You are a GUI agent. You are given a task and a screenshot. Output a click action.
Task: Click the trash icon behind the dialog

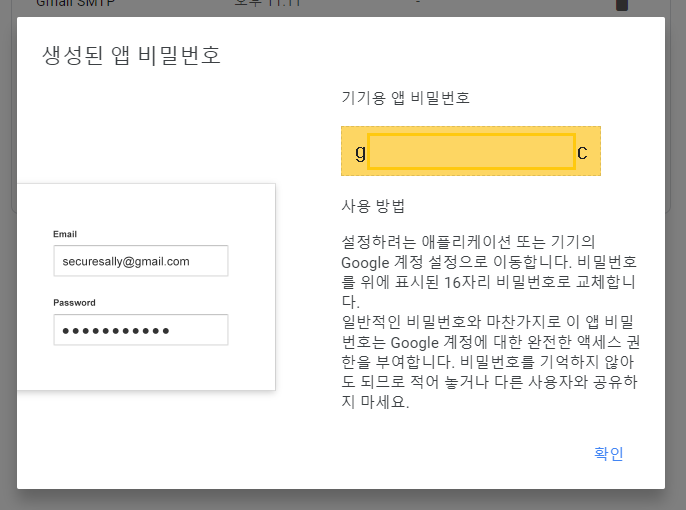(x=622, y=4)
